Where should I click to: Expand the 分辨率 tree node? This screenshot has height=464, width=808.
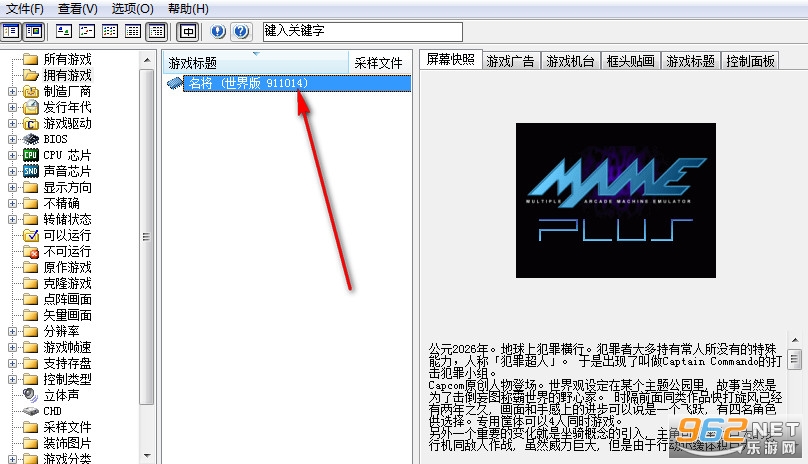click(x=12, y=332)
